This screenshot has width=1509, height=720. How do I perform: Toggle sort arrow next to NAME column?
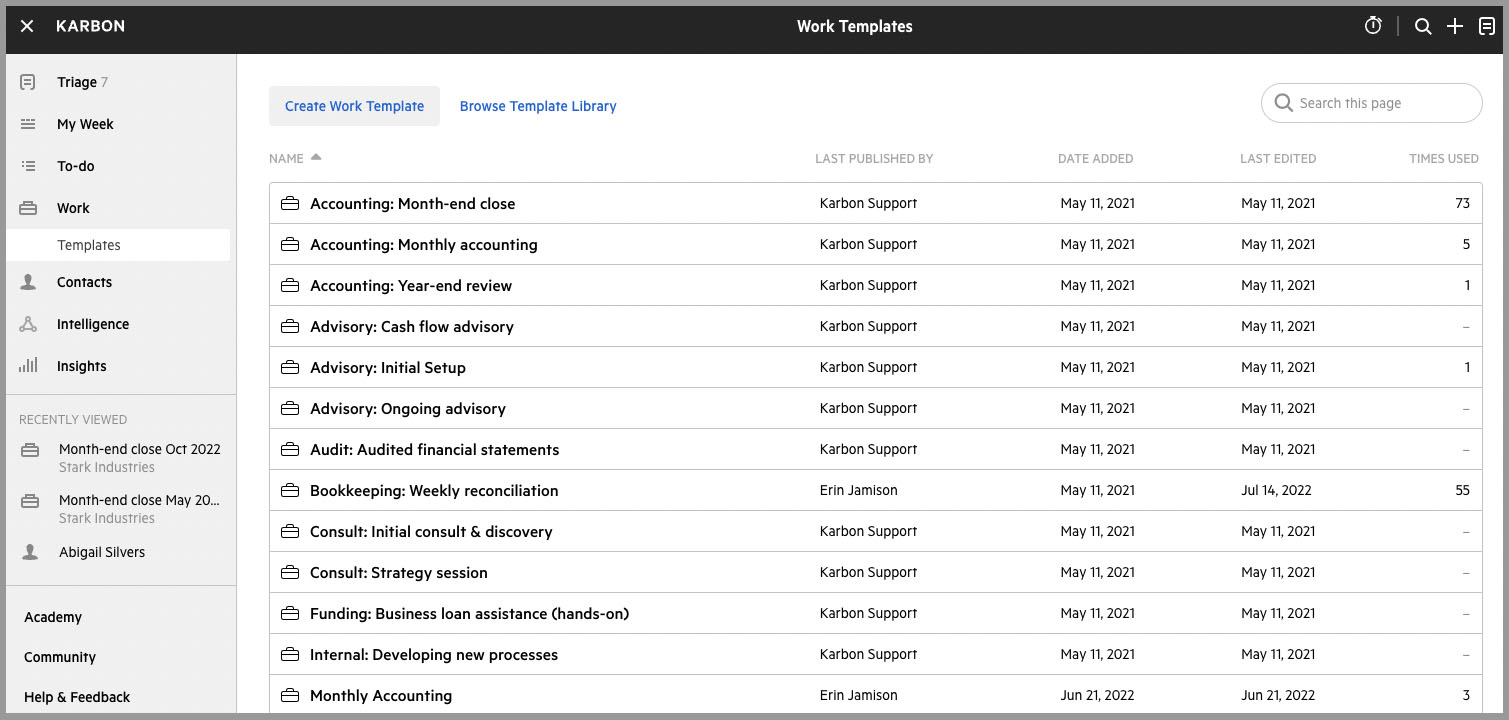tap(316, 157)
